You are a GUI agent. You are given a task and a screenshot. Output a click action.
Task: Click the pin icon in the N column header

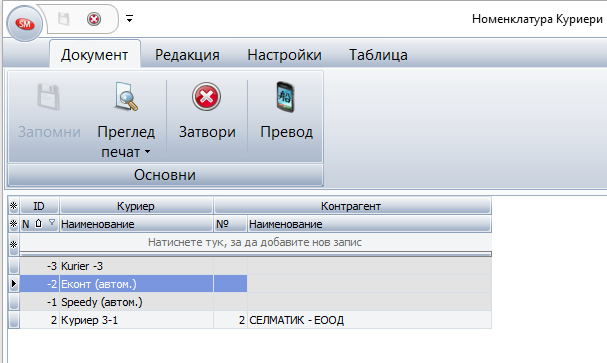pyautogui.click(x=39, y=223)
